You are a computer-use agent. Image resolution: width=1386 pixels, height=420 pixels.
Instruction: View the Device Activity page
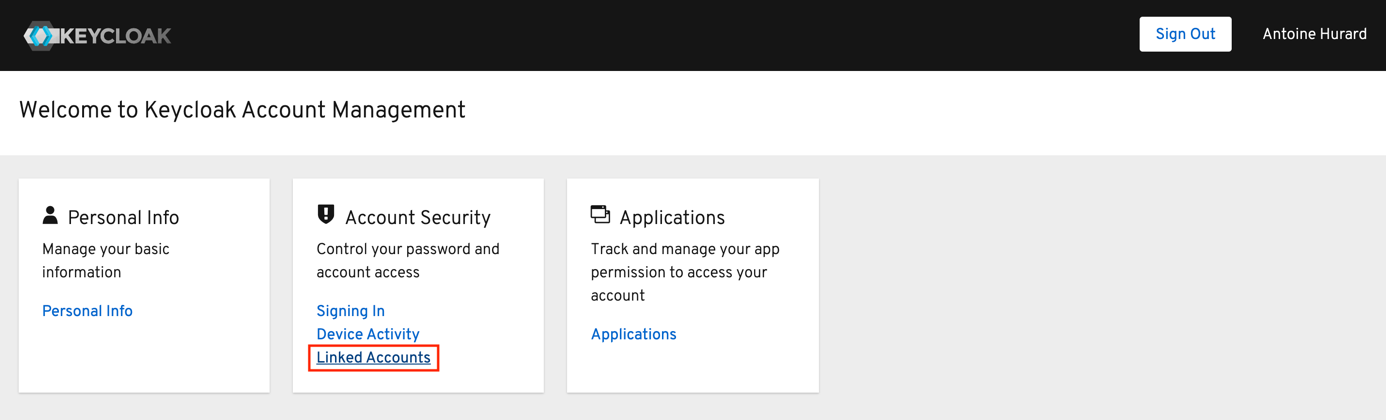click(x=368, y=334)
